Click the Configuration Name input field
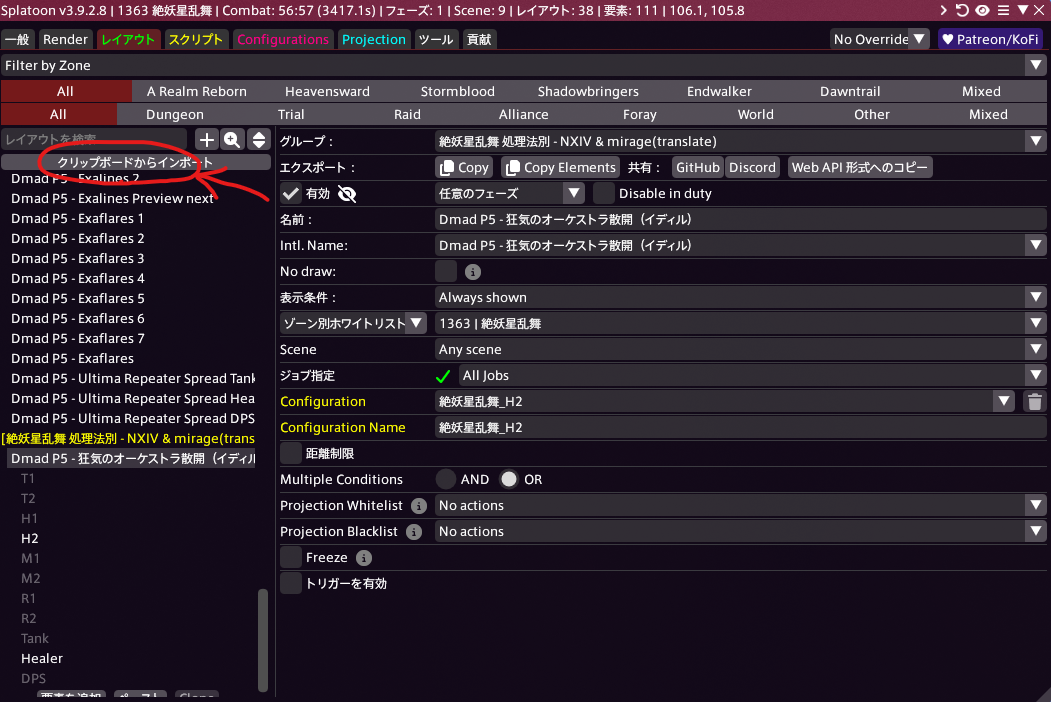 (x=740, y=428)
